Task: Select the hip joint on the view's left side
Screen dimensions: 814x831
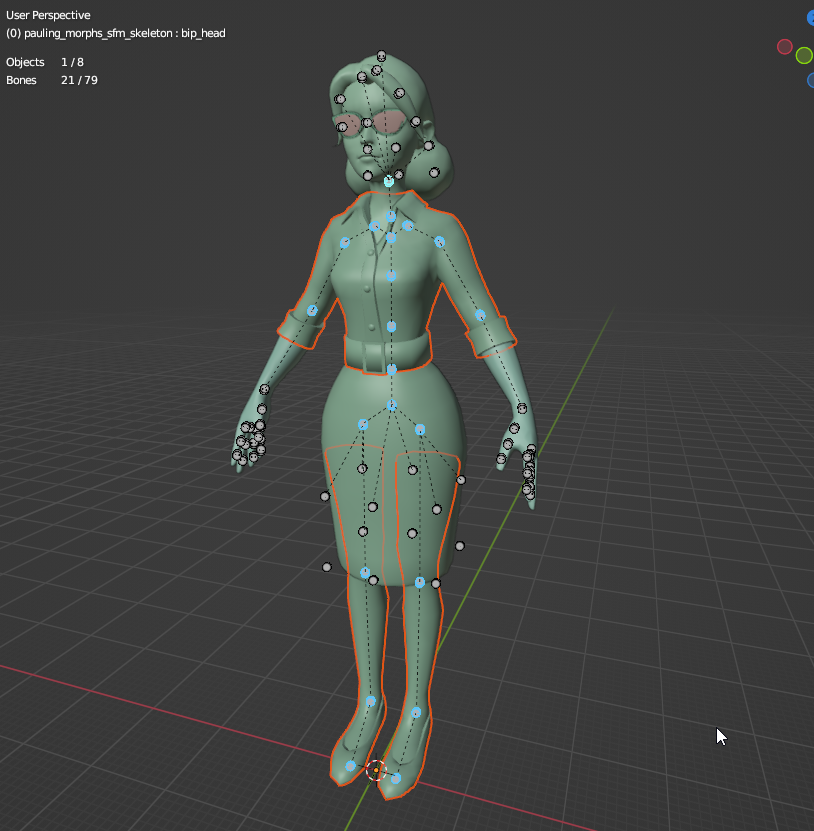Action: 363,425
